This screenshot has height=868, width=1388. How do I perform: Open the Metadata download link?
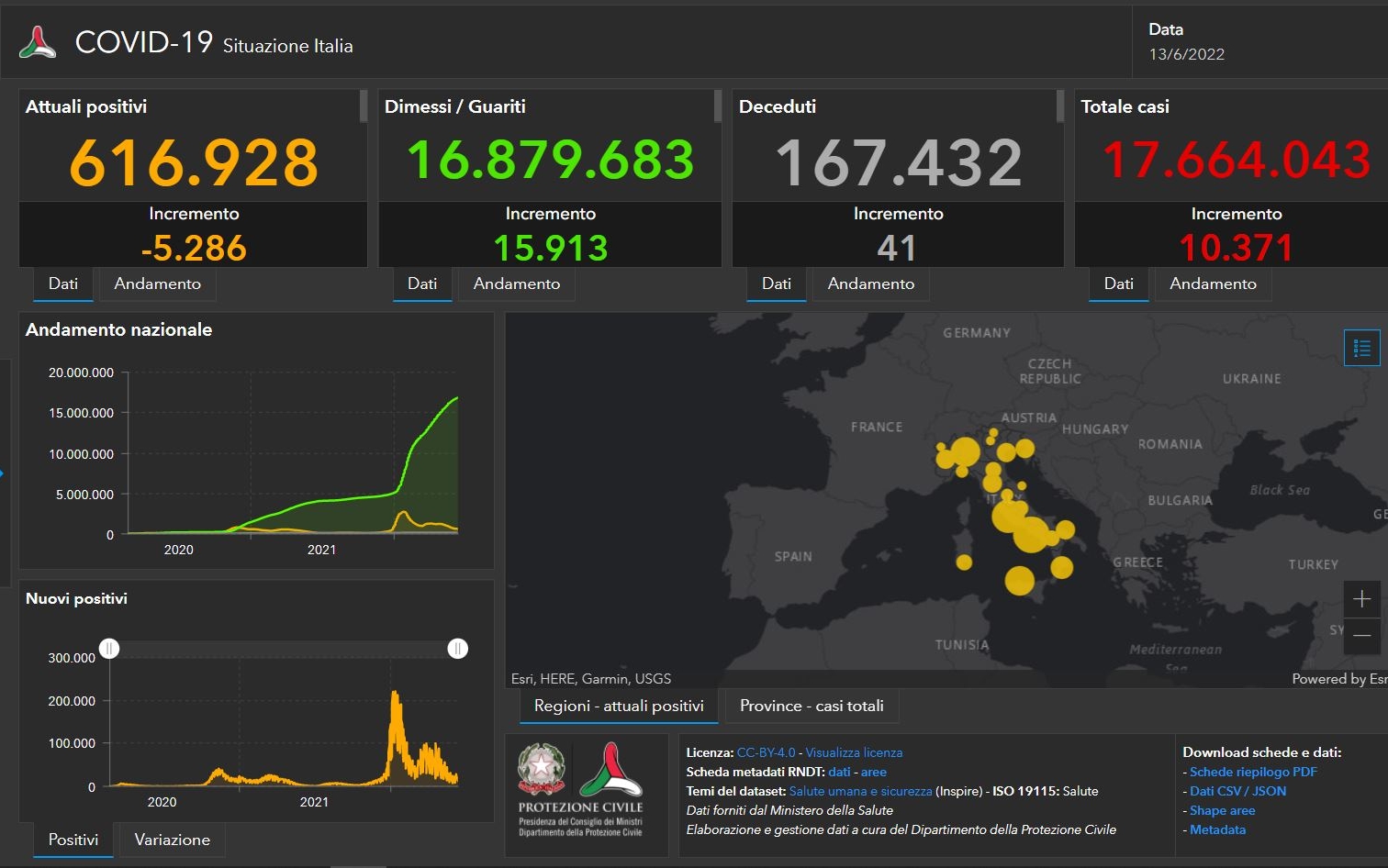(x=1217, y=829)
